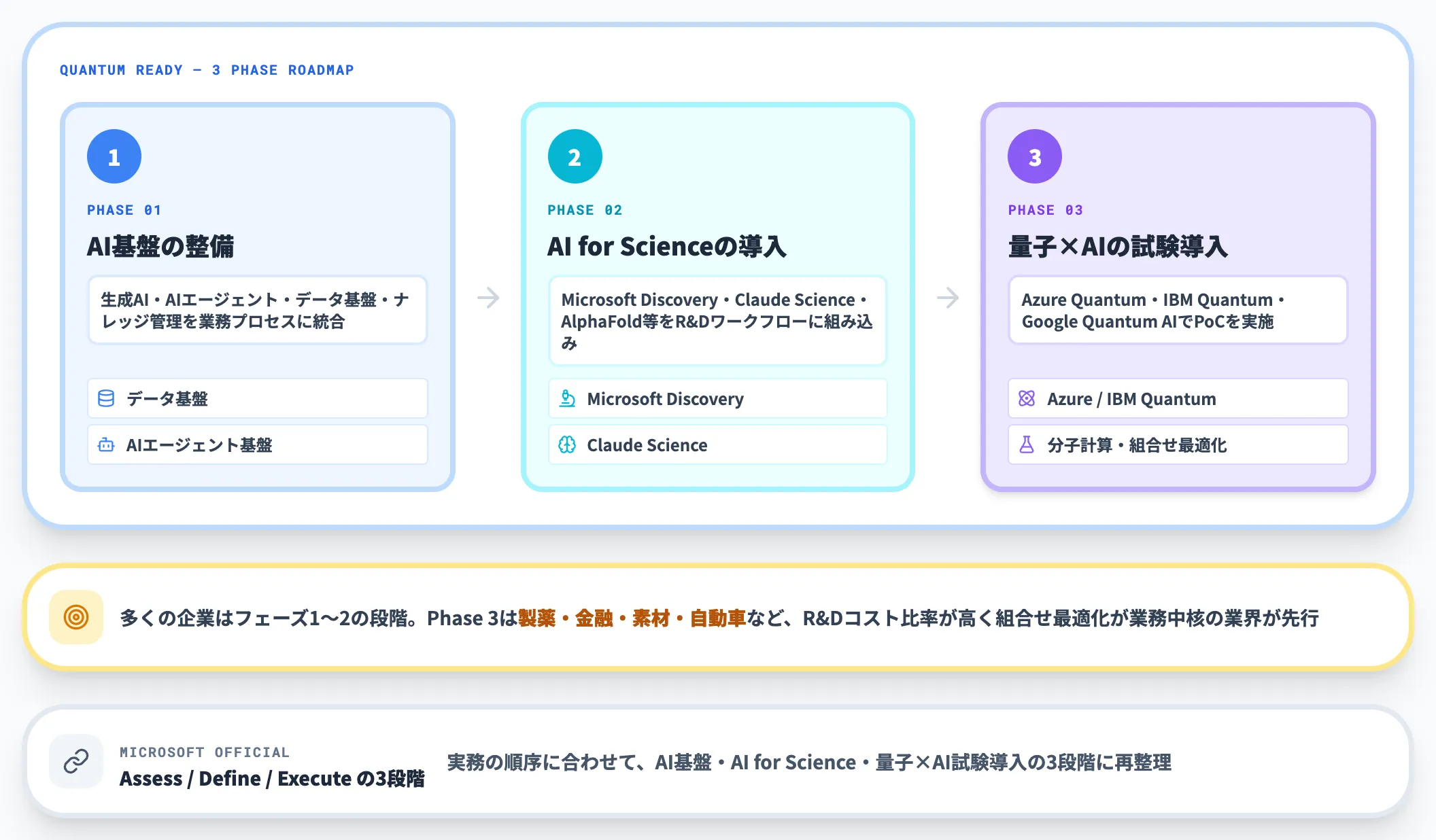Click the 多くの企業はフェーズ1〜2の段階 sentence
The height and width of the screenshot is (840, 1436).
pyautogui.click(x=719, y=618)
